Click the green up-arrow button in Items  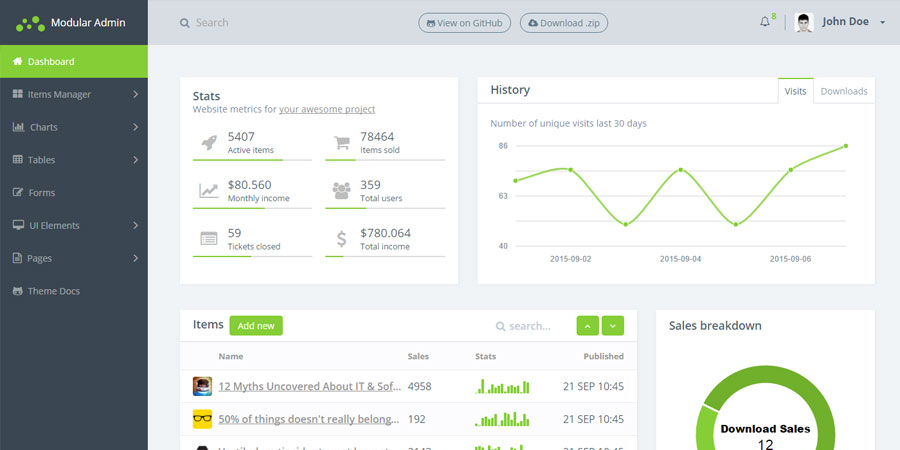(588, 325)
